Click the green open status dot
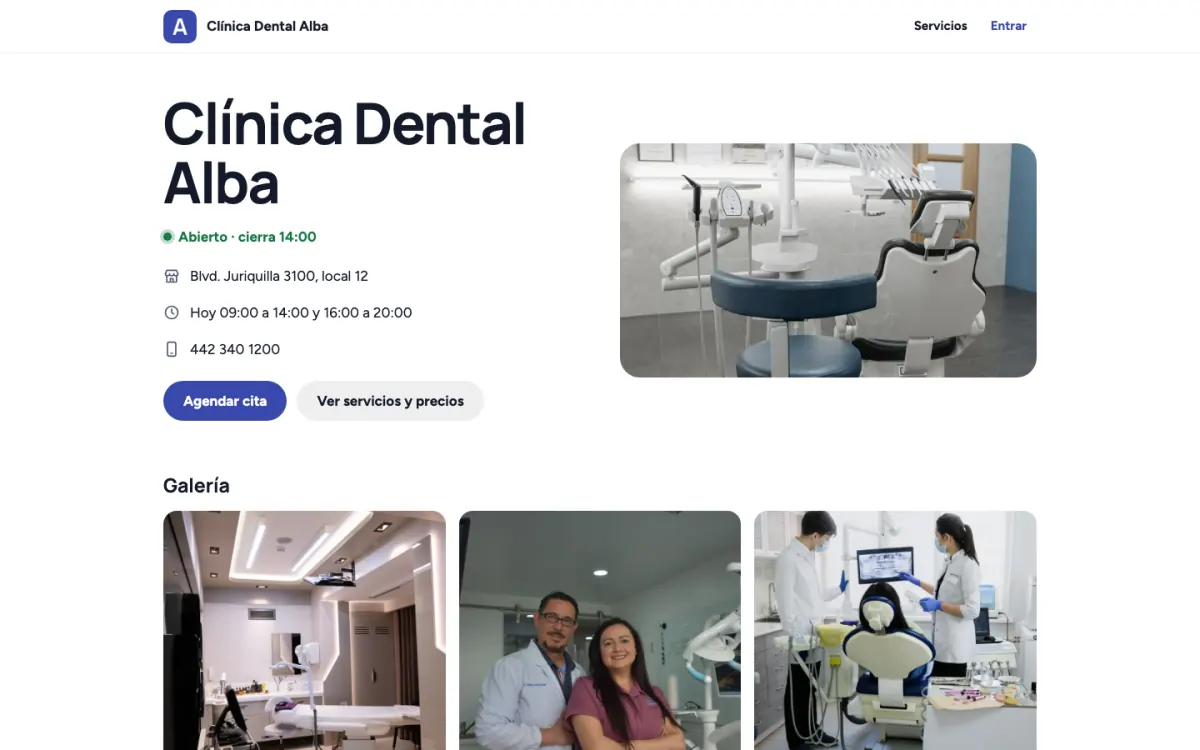Screen dimensions: 1200x750 [168, 237]
